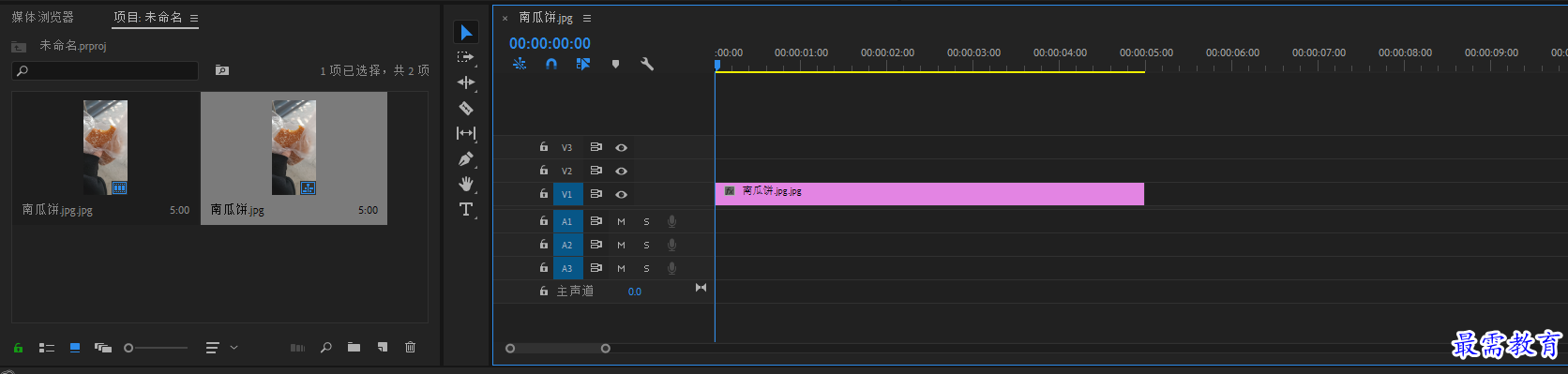1568x374 pixels.
Task: Click the bin icon next to 未命名.prproj
Action: point(19,46)
